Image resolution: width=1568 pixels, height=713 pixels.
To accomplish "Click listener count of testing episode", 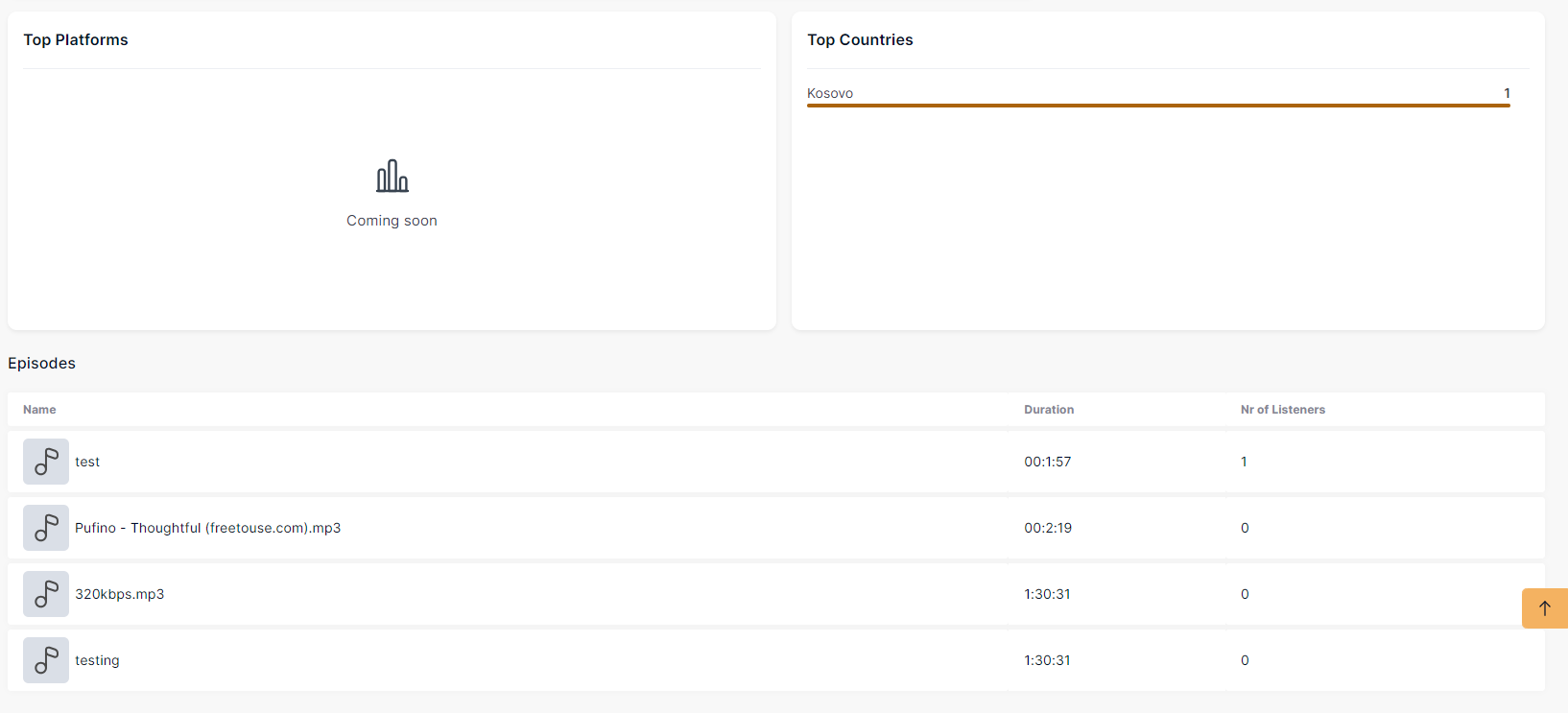I will tap(1245, 660).
